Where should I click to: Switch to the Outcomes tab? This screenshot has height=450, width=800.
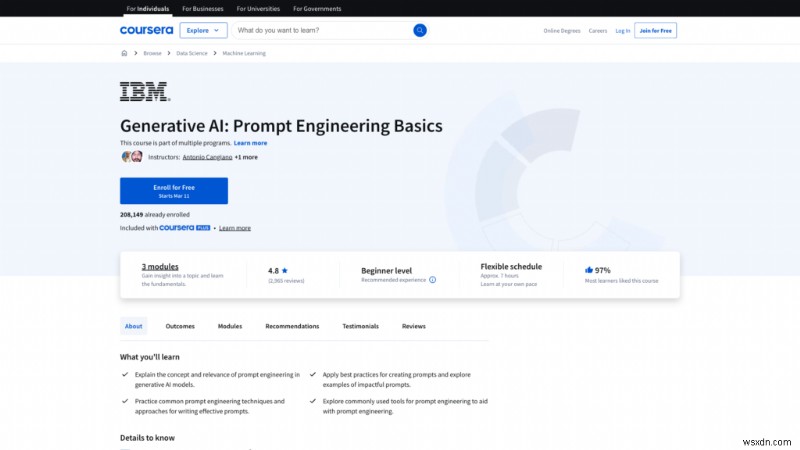(180, 326)
